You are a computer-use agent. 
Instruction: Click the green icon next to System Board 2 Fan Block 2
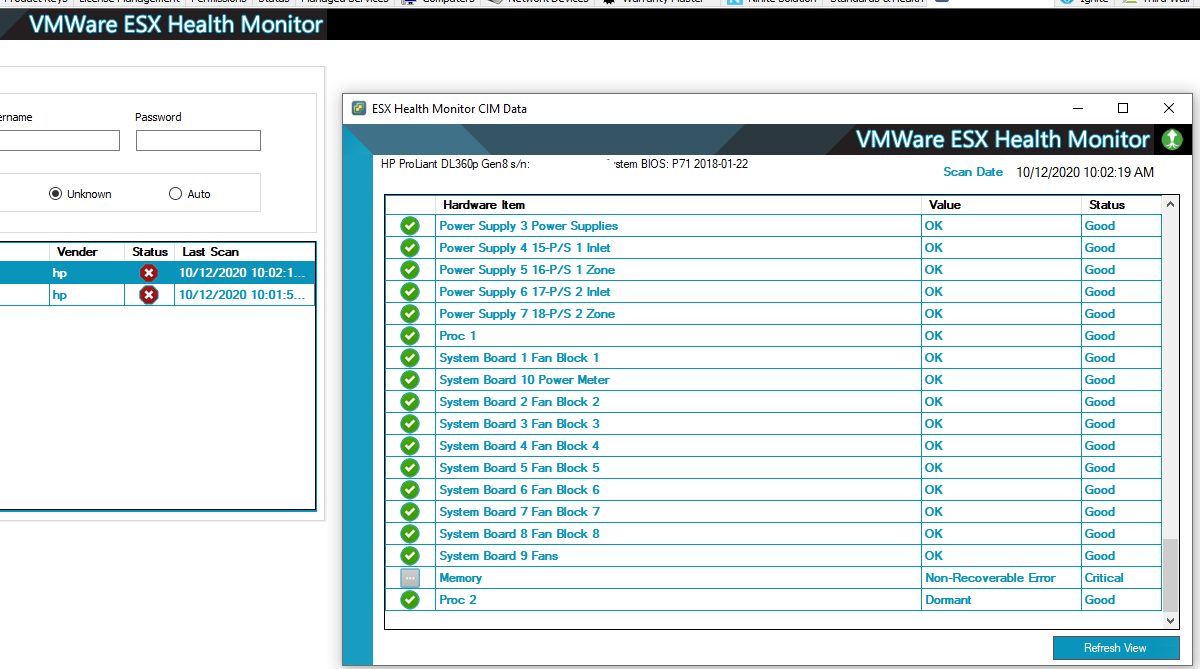(x=410, y=402)
